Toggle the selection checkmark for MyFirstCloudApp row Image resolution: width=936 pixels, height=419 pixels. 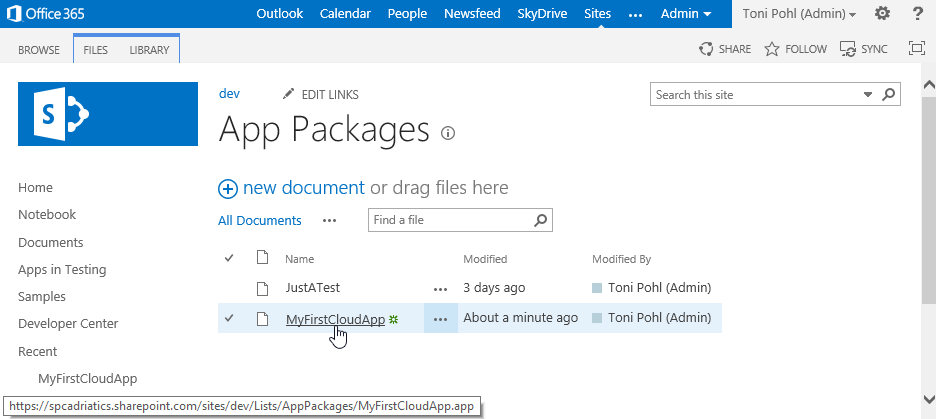(x=229, y=318)
